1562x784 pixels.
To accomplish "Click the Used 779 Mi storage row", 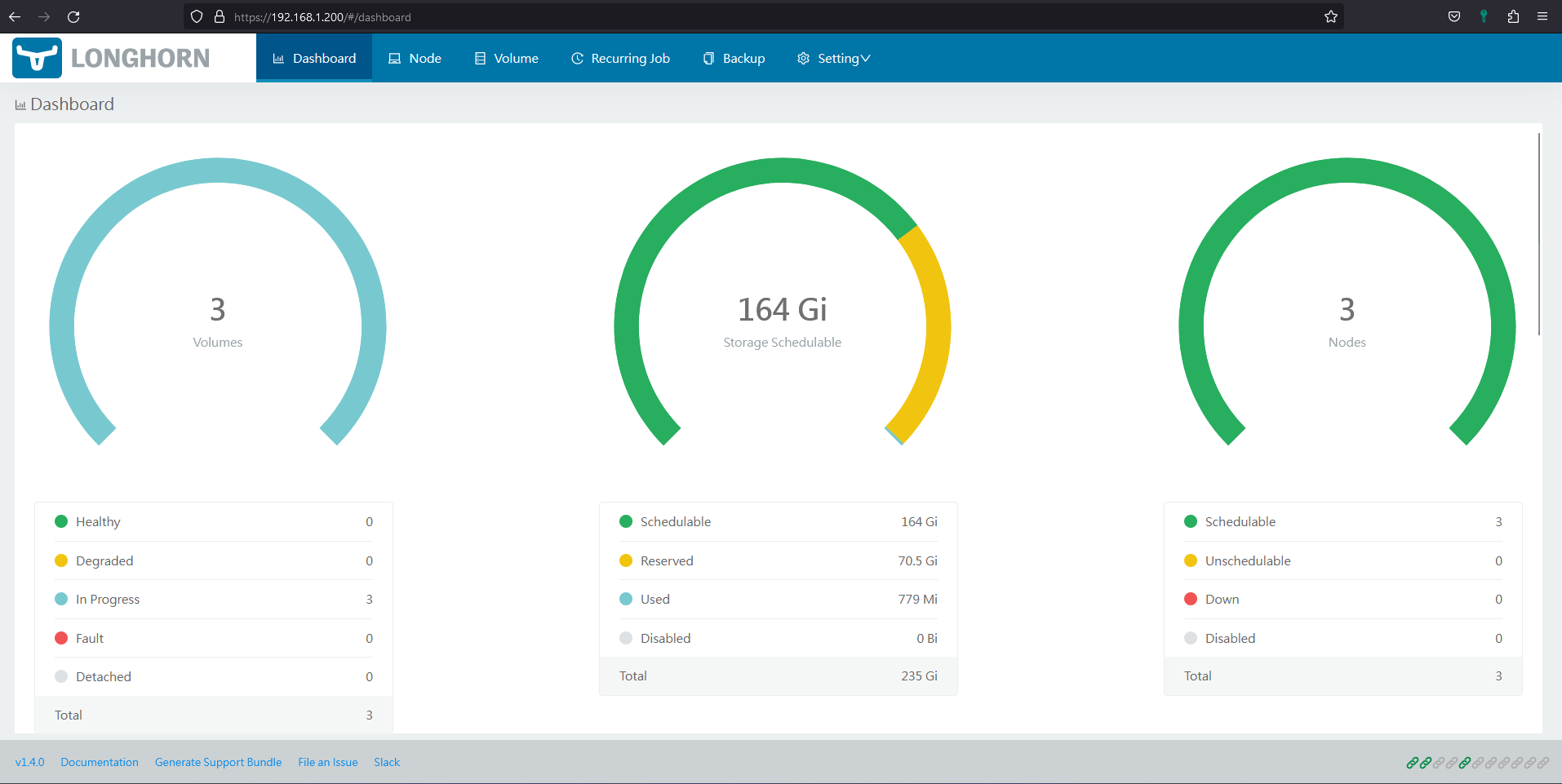I will (x=779, y=599).
